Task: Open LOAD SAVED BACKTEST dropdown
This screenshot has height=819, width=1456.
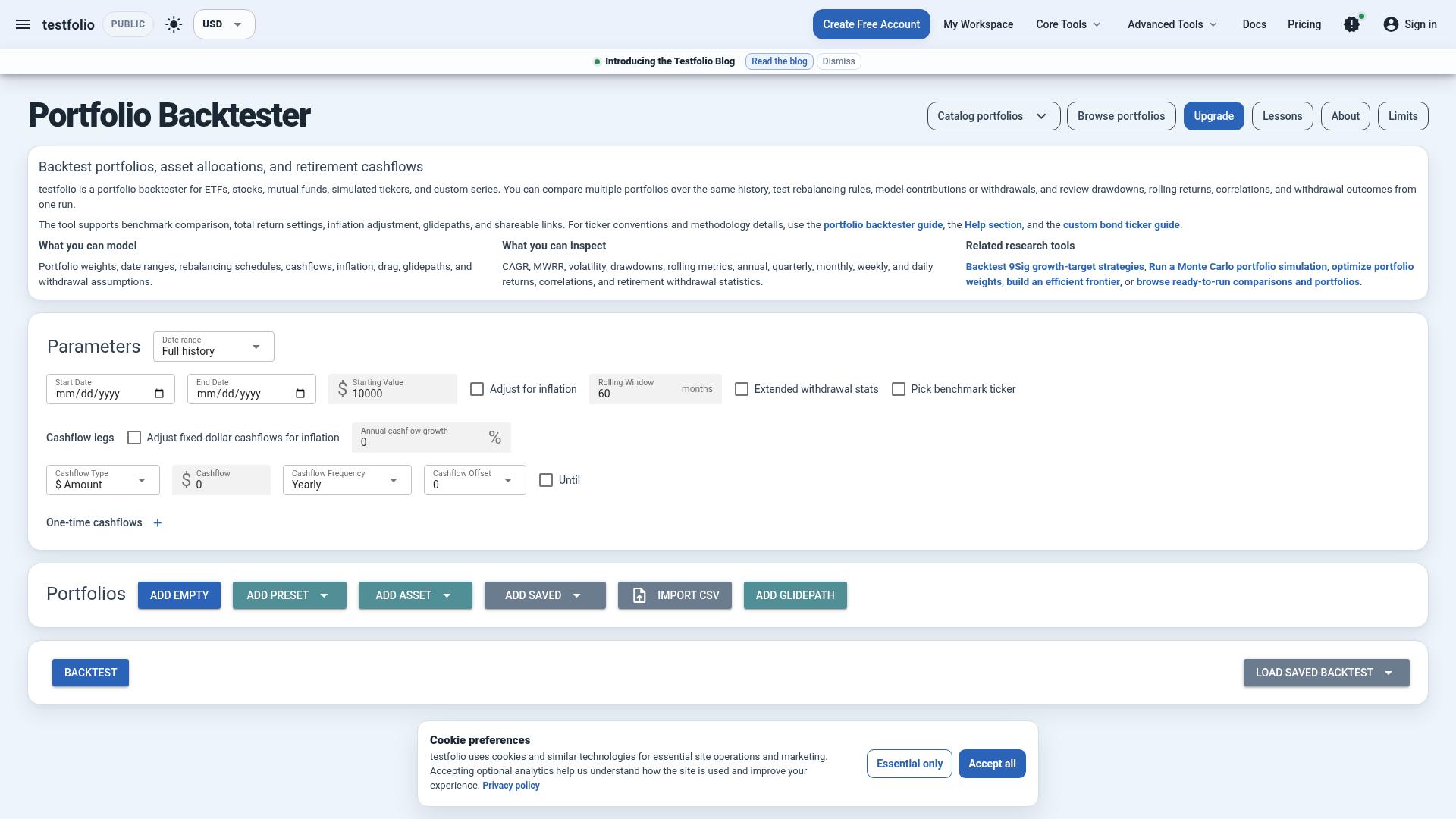Action: (x=1326, y=673)
